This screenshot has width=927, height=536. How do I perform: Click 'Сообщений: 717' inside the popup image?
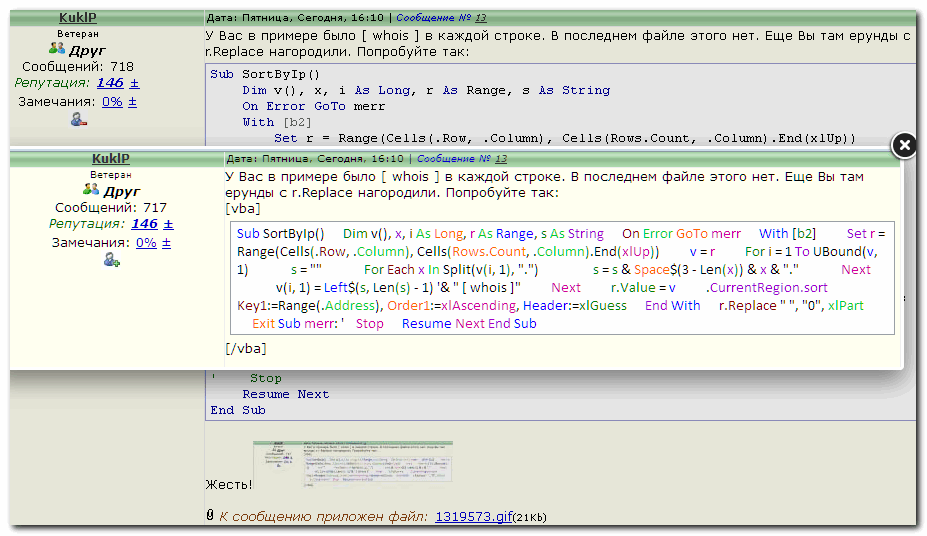111,207
